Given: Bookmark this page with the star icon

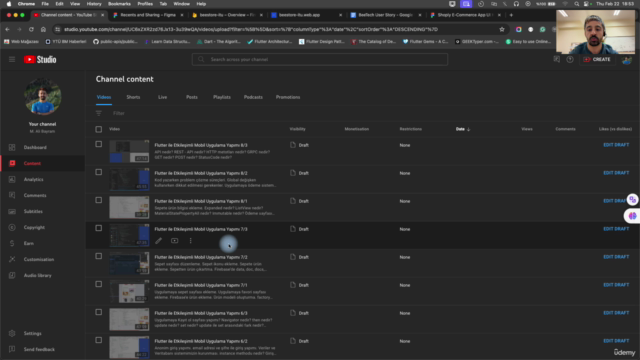Looking at the screenshot, I should point(502,29).
